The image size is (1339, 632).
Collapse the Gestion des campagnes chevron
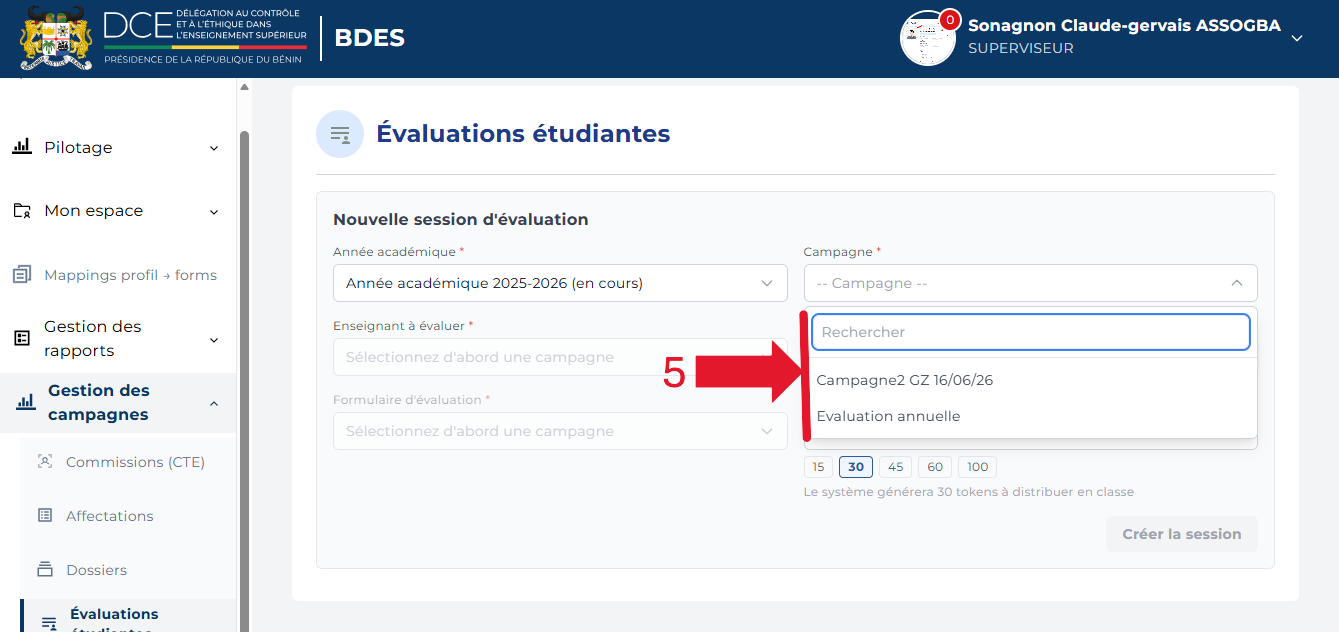point(214,403)
